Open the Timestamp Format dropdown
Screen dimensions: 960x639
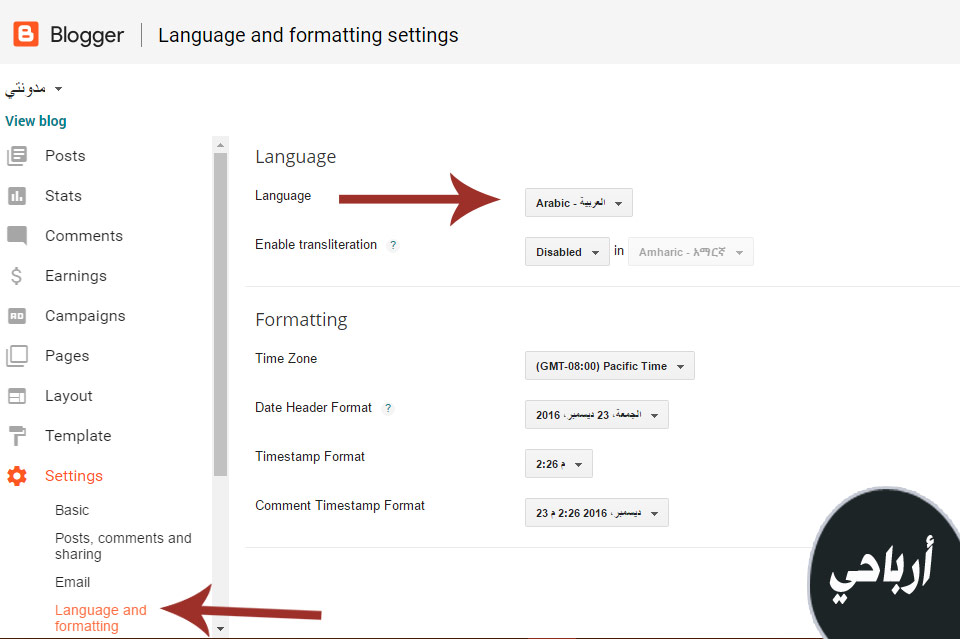coord(558,464)
